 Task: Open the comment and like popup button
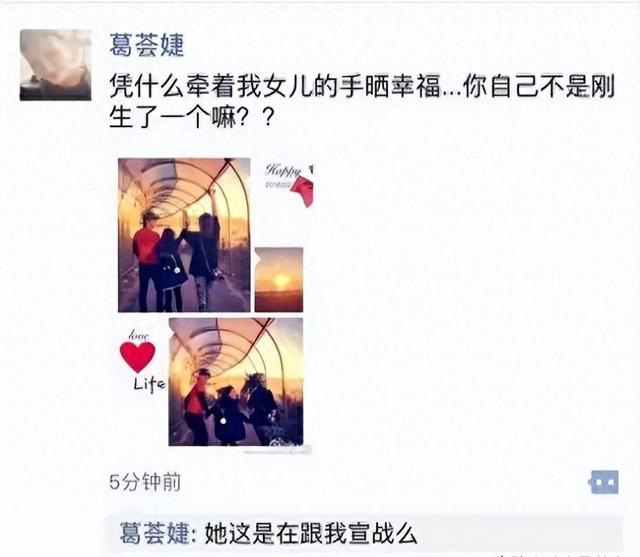604,482
